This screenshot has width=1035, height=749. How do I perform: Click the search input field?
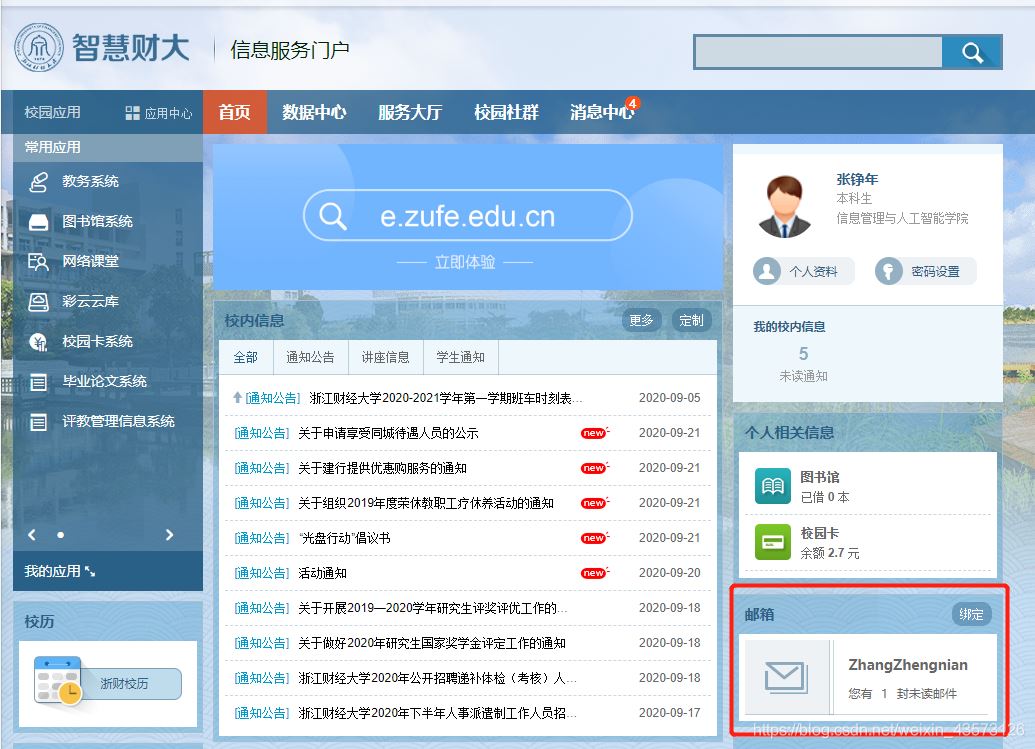[x=818, y=51]
